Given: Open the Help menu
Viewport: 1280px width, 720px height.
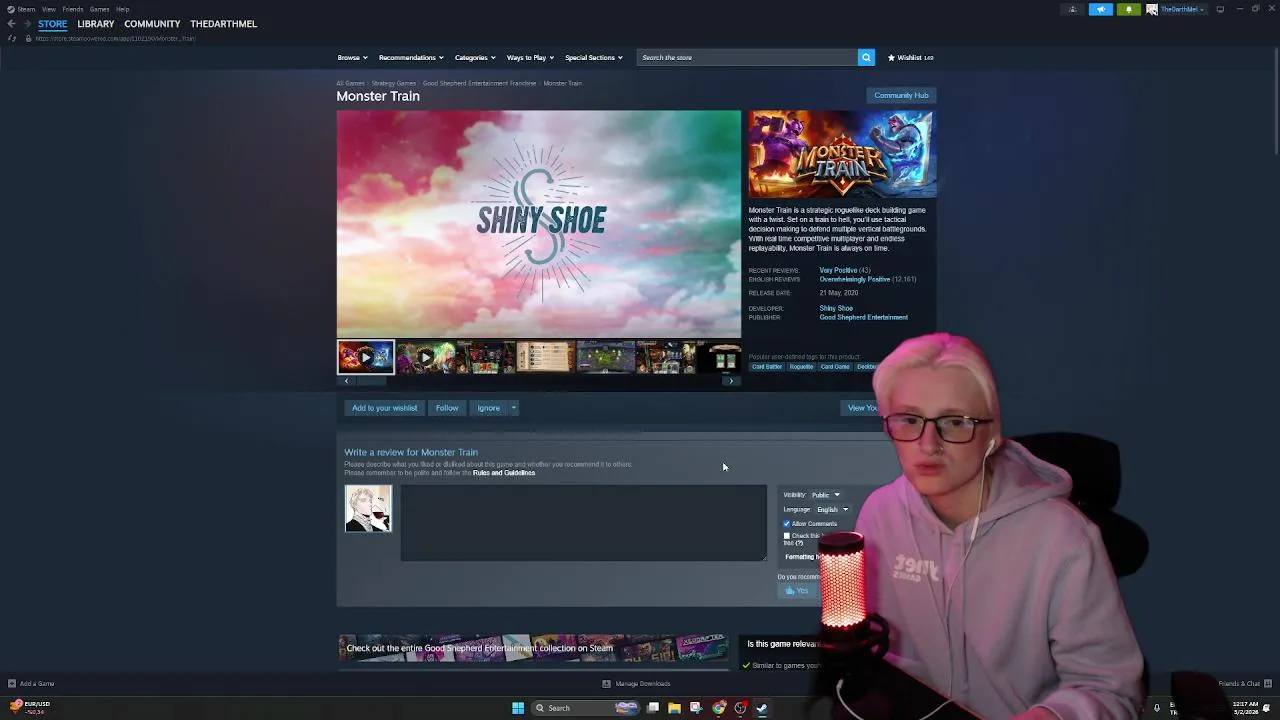Looking at the screenshot, I should pos(122,9).
